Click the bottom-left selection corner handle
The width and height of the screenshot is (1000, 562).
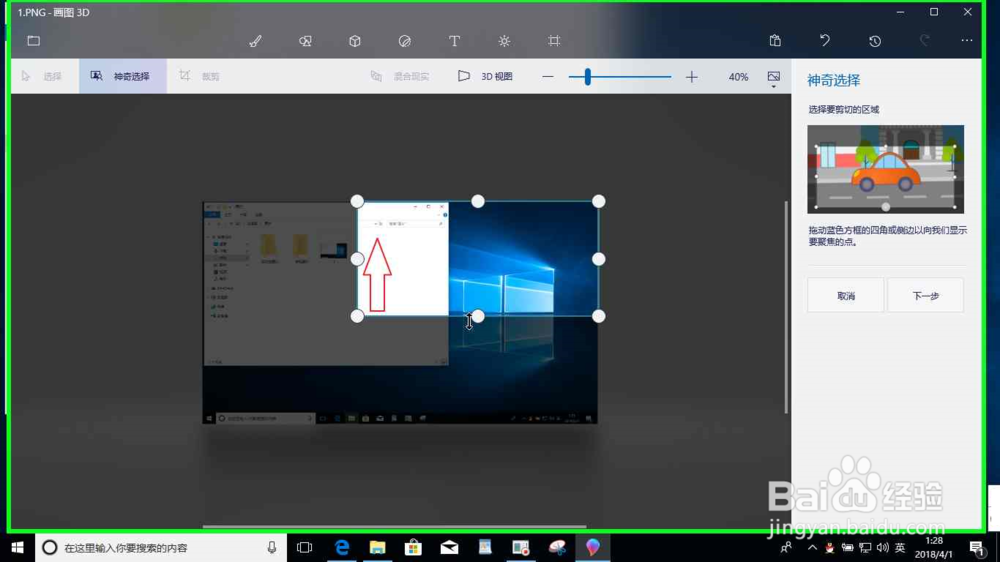(357, 316)
